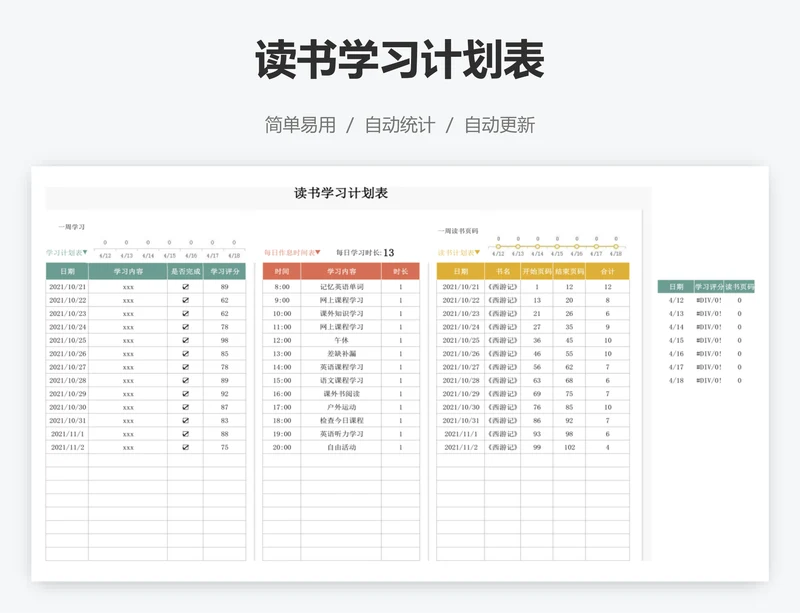Screen dimensions: 800x613
Task: Click the green 学习评分 column header
Action: click(x=224, y=271)
